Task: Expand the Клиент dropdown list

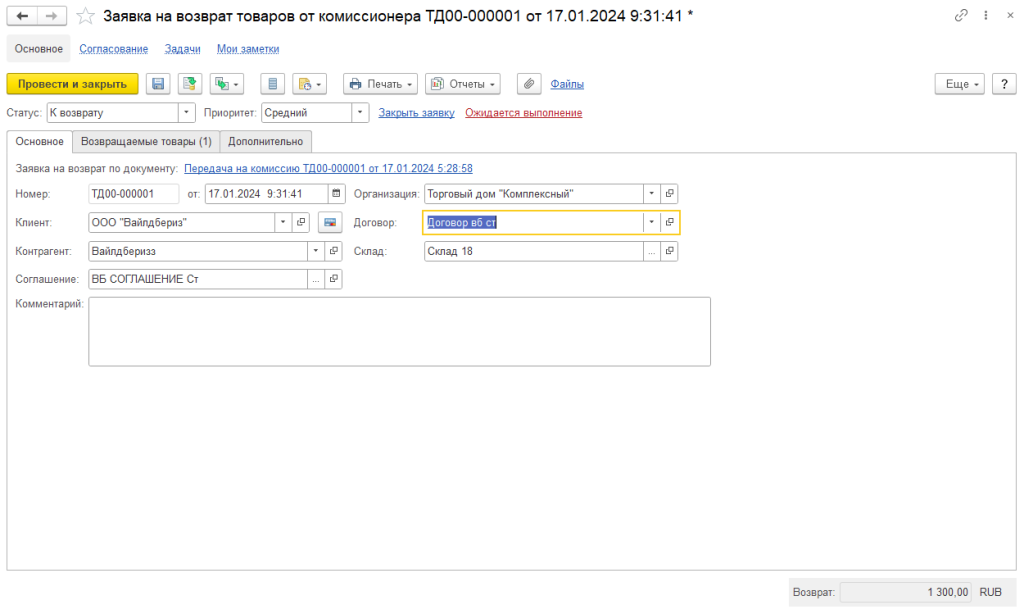Action: pos(283,222)
